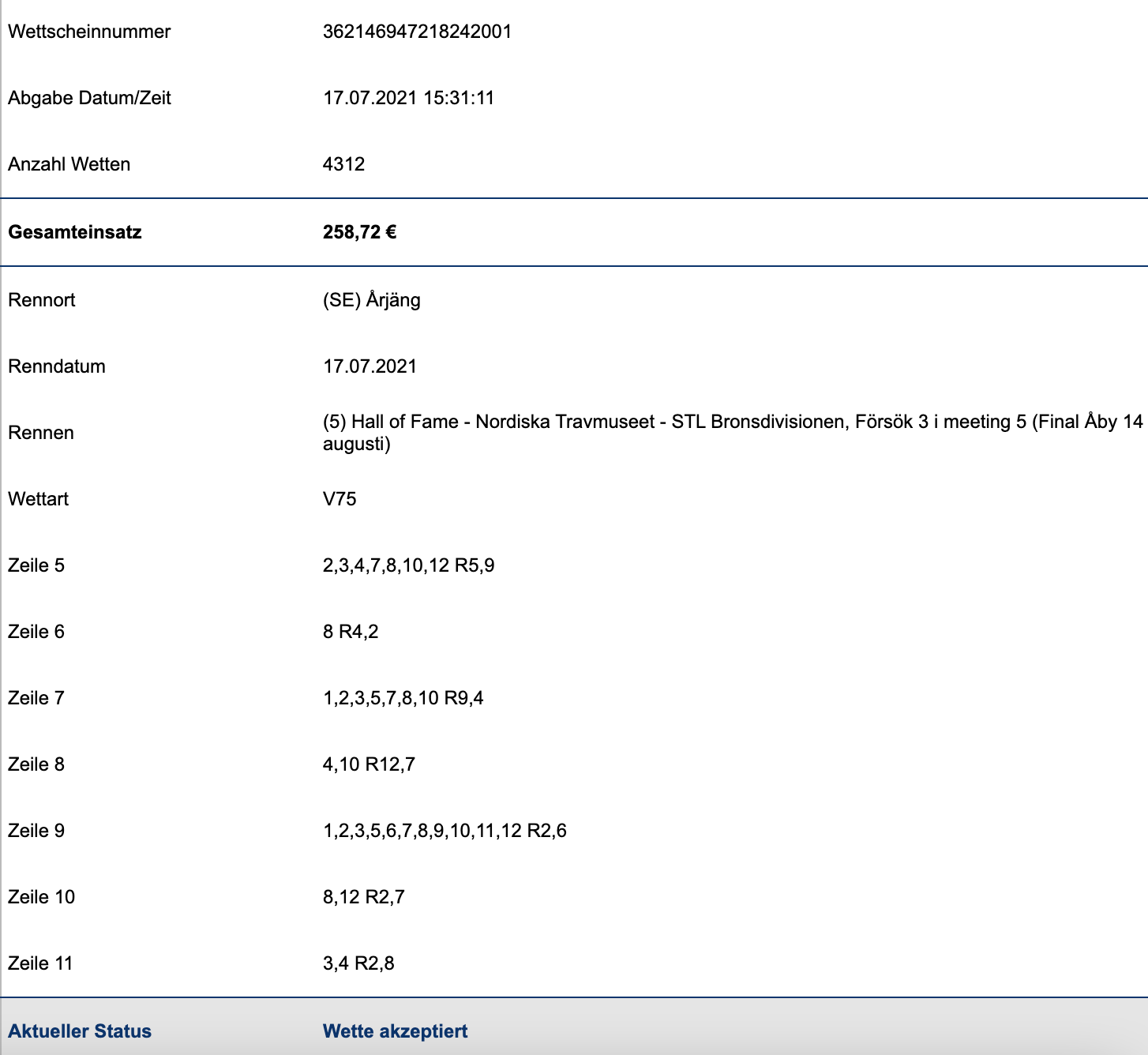Screen dimensions: 1148x1055
Task: Click the Hall of Fame race description
Action: click(733, 433)
